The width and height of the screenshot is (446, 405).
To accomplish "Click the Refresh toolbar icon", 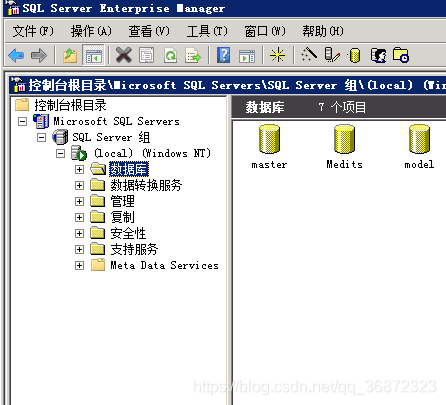I will click(x=170, y=55).
